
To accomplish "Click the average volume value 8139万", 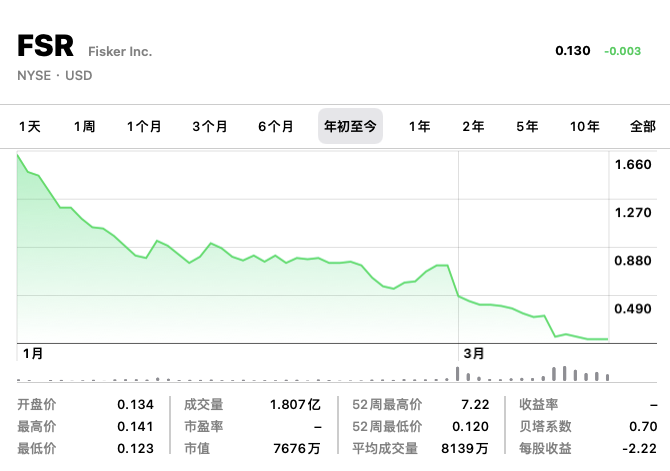I will [465, 448].
